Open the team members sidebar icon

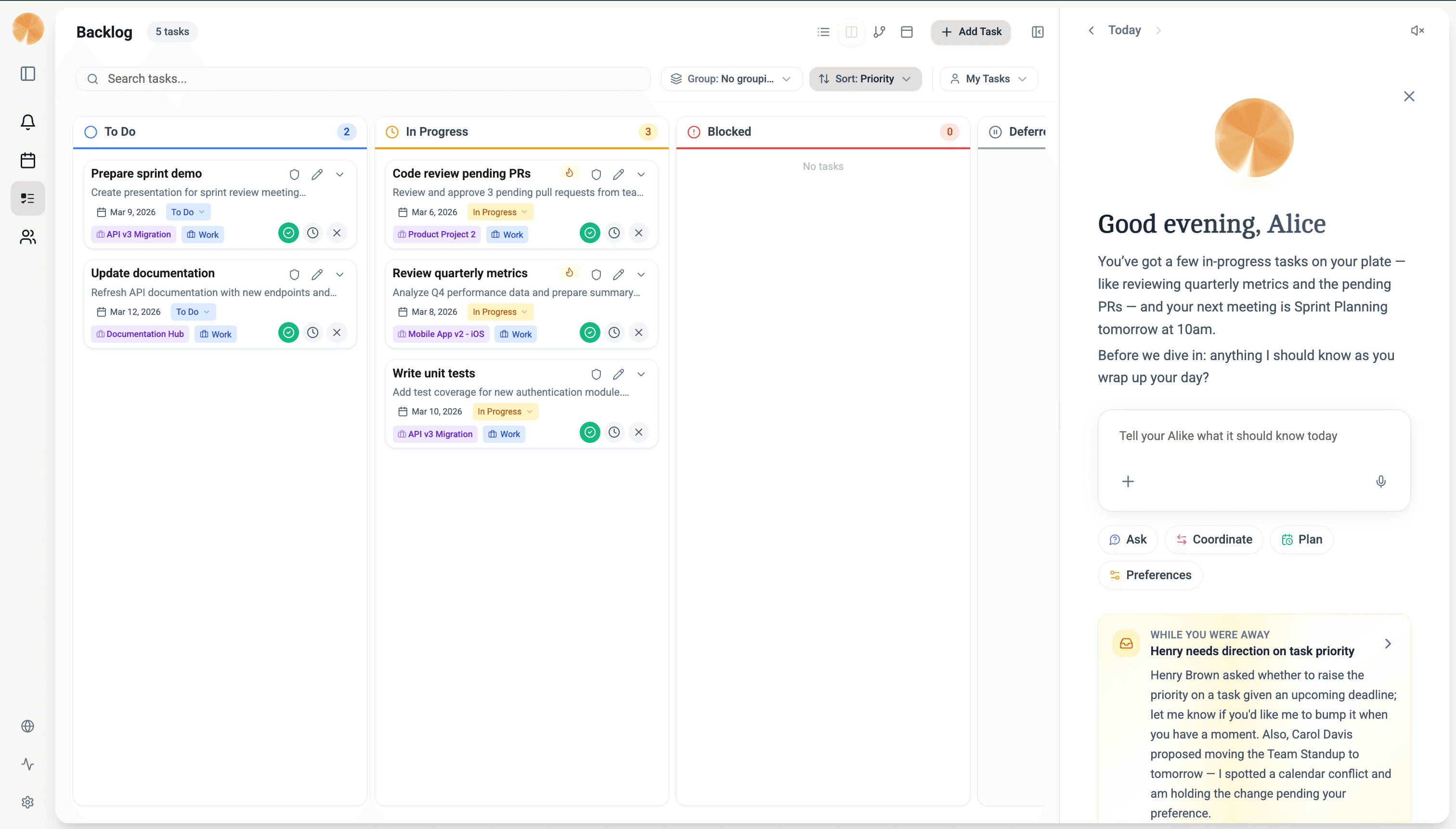[x=27, y=237]
